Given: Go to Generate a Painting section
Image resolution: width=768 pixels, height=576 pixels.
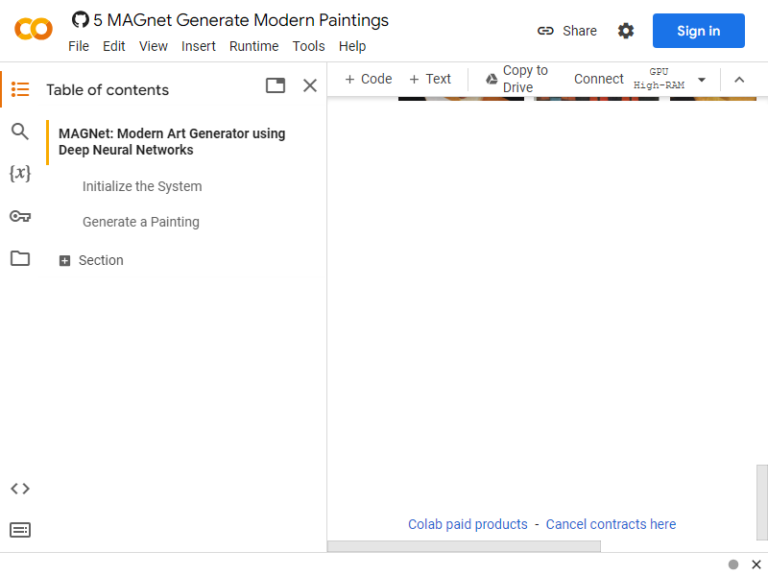Looking at the screenshot, I should coord(141,222).
